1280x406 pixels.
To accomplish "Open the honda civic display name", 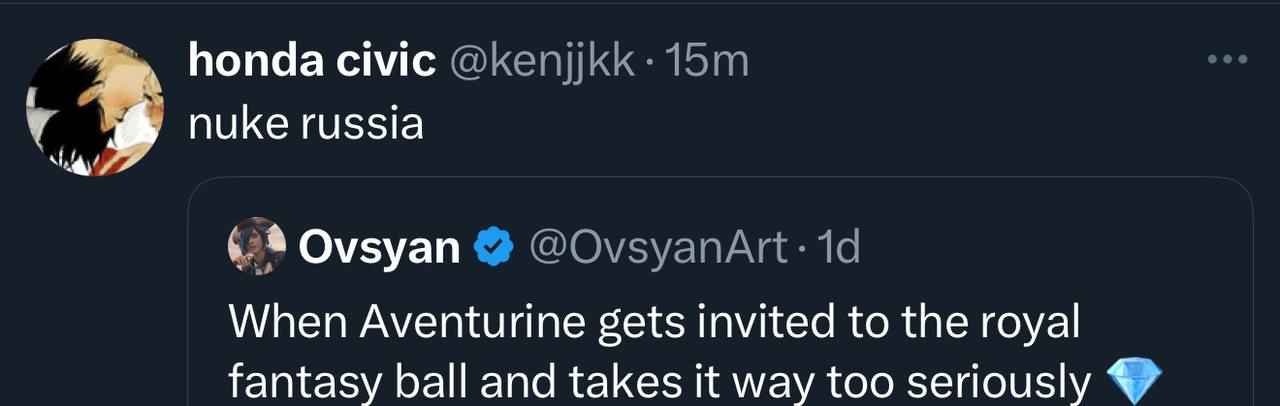I will coord(311,62).
